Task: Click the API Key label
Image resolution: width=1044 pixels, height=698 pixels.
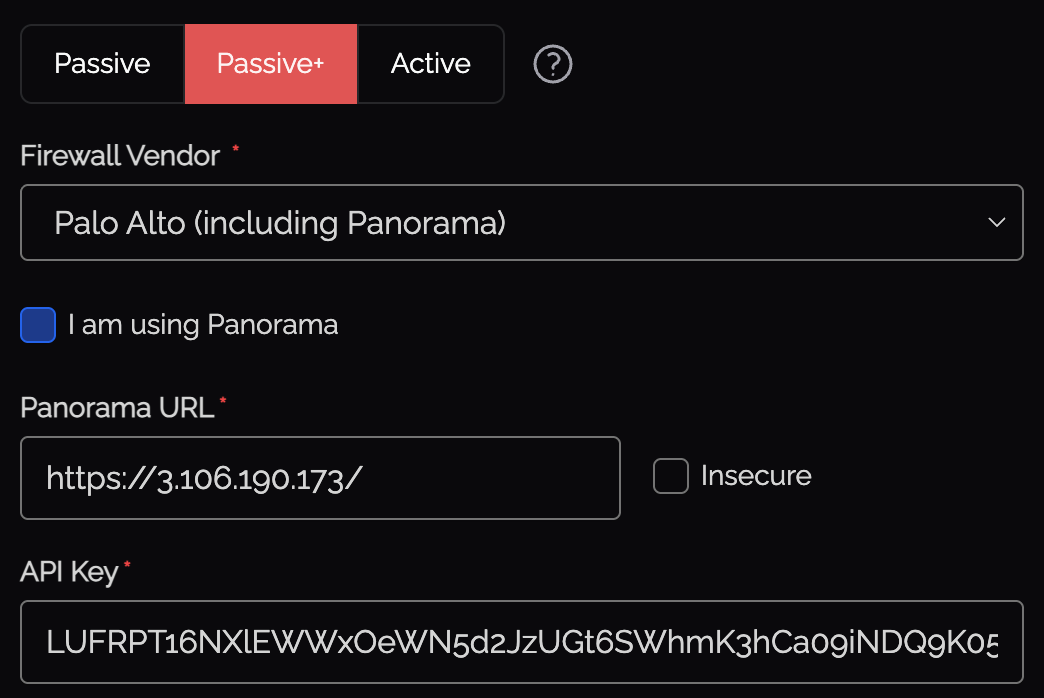Action: tap(69, 572)
